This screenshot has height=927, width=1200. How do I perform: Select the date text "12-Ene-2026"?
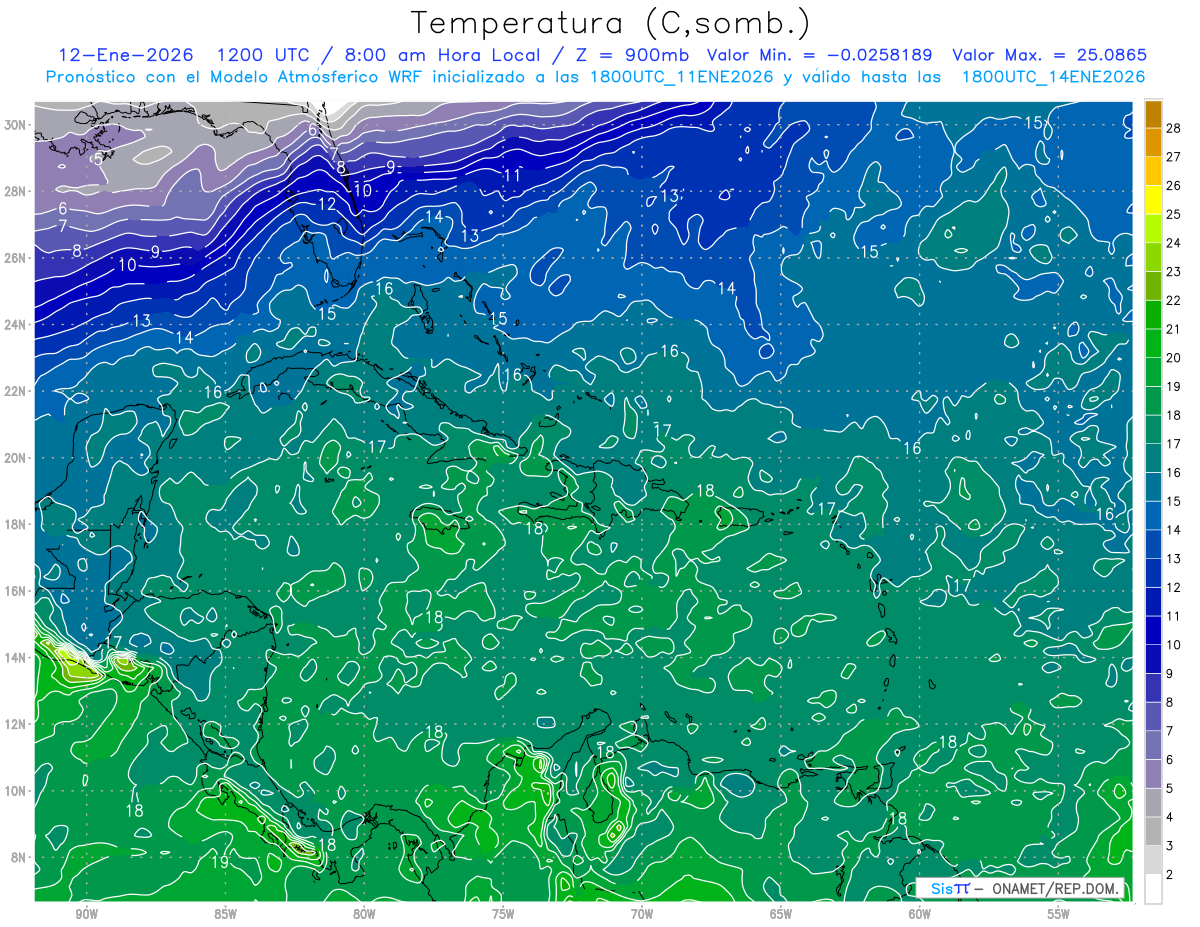126,55
